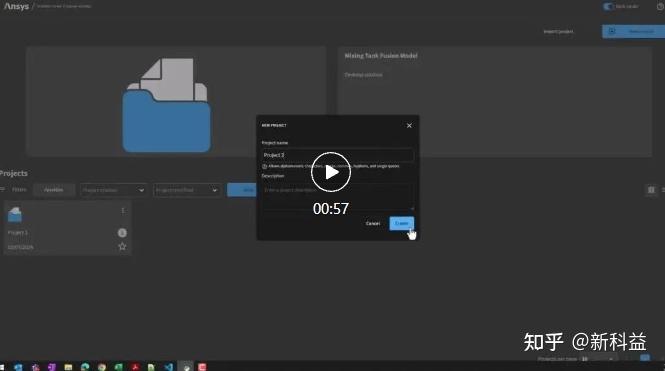Select the Favorites filter chip
The image size is (665, 371).
53,190
